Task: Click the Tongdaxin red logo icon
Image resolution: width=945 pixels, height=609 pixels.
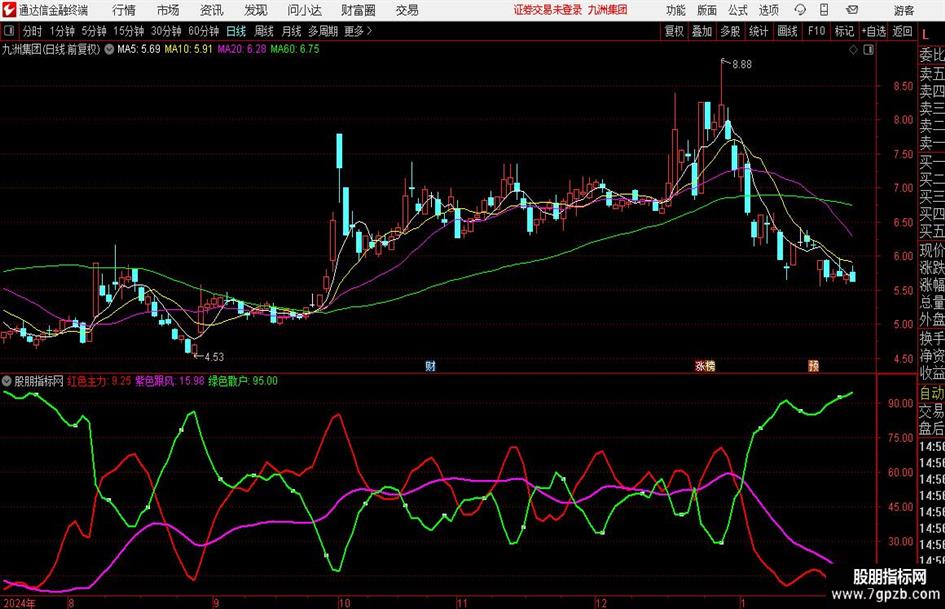Action: pyautogui.click(x=9, y=10)
